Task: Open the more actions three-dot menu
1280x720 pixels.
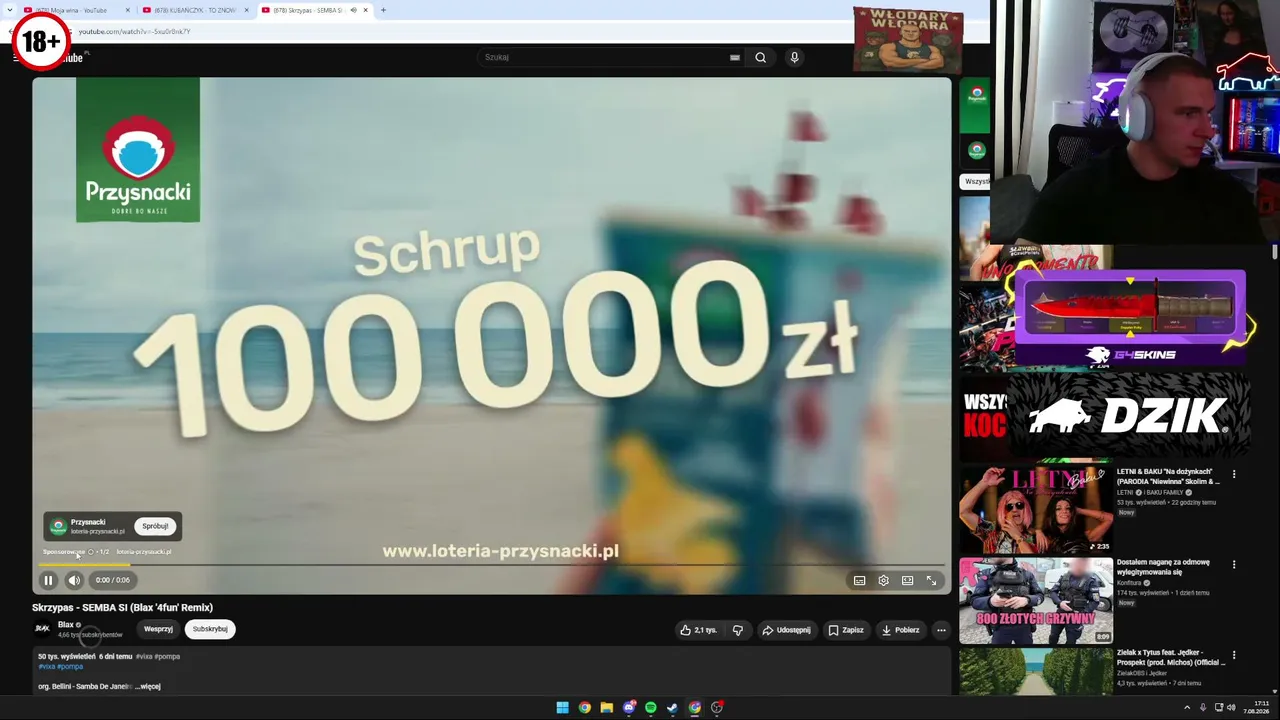Action: (x=941, y=630)
